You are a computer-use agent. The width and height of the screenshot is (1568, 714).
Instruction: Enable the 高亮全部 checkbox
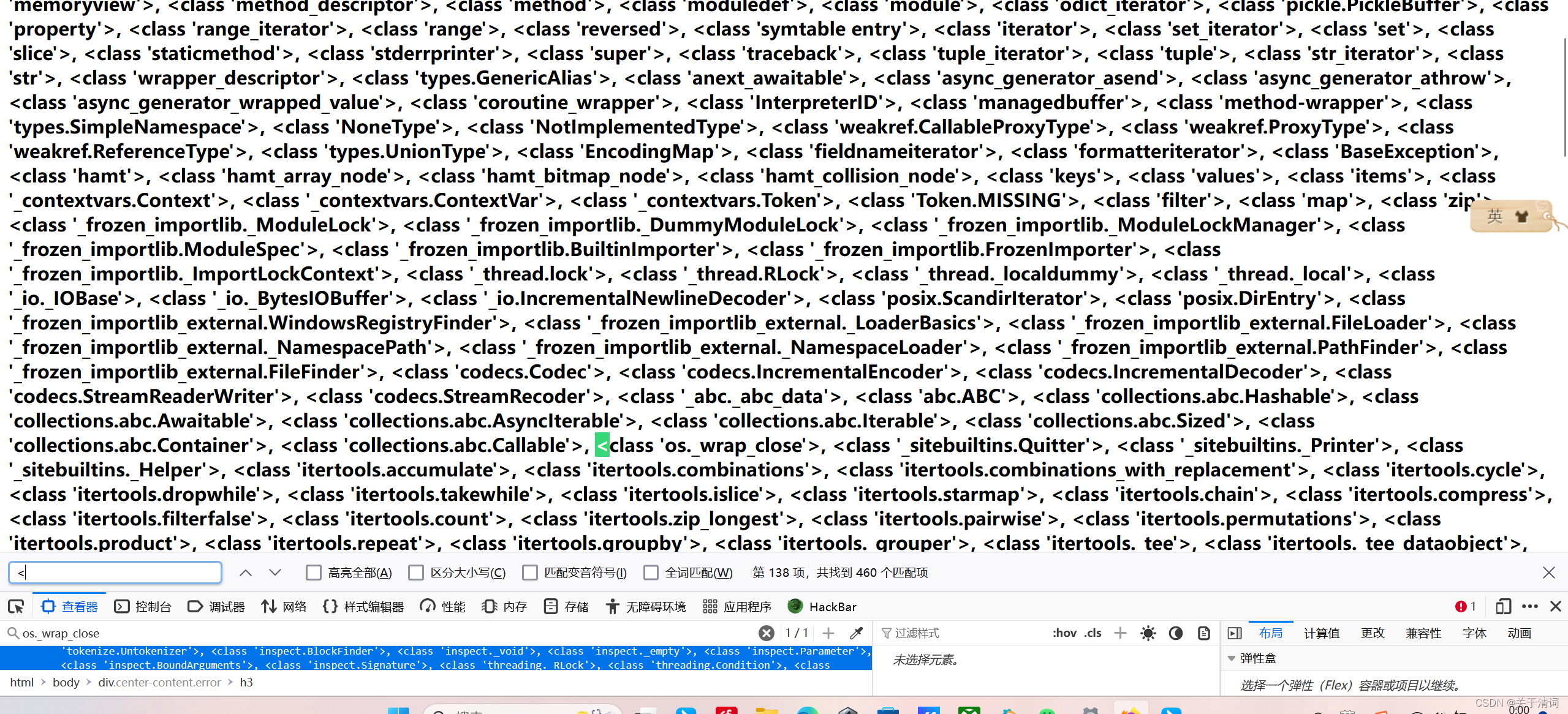[314, 573]
